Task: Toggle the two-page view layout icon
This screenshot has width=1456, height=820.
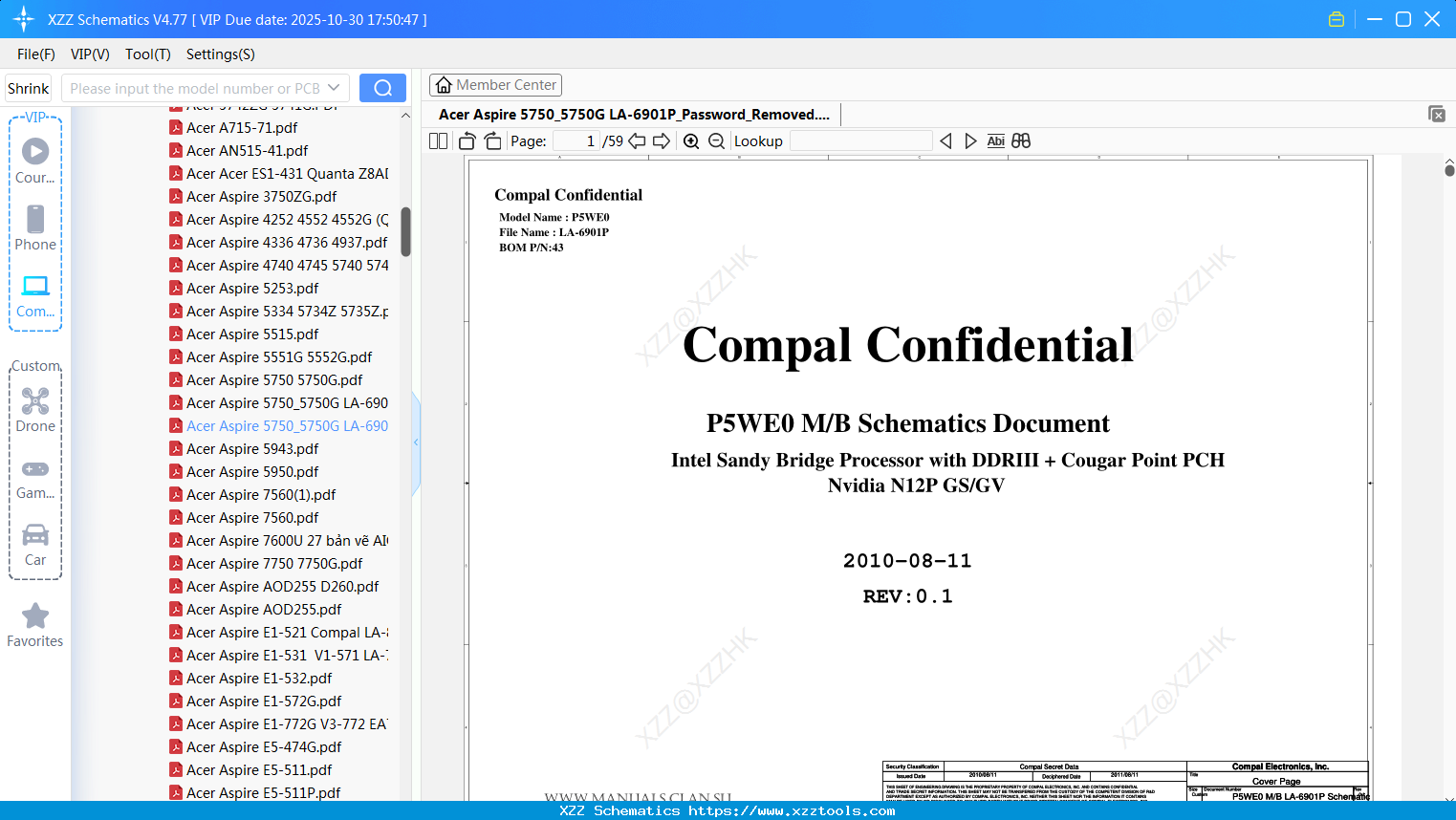Action: coord(438,141)
